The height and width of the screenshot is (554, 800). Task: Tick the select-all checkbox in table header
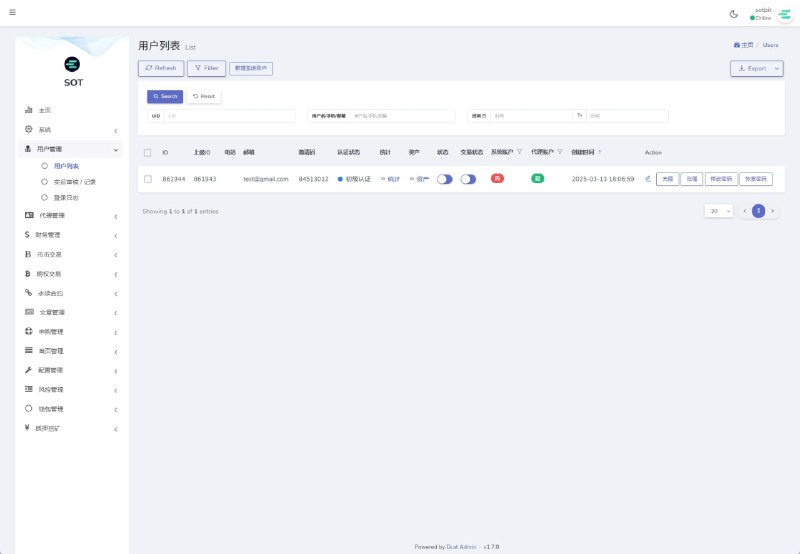147,153
